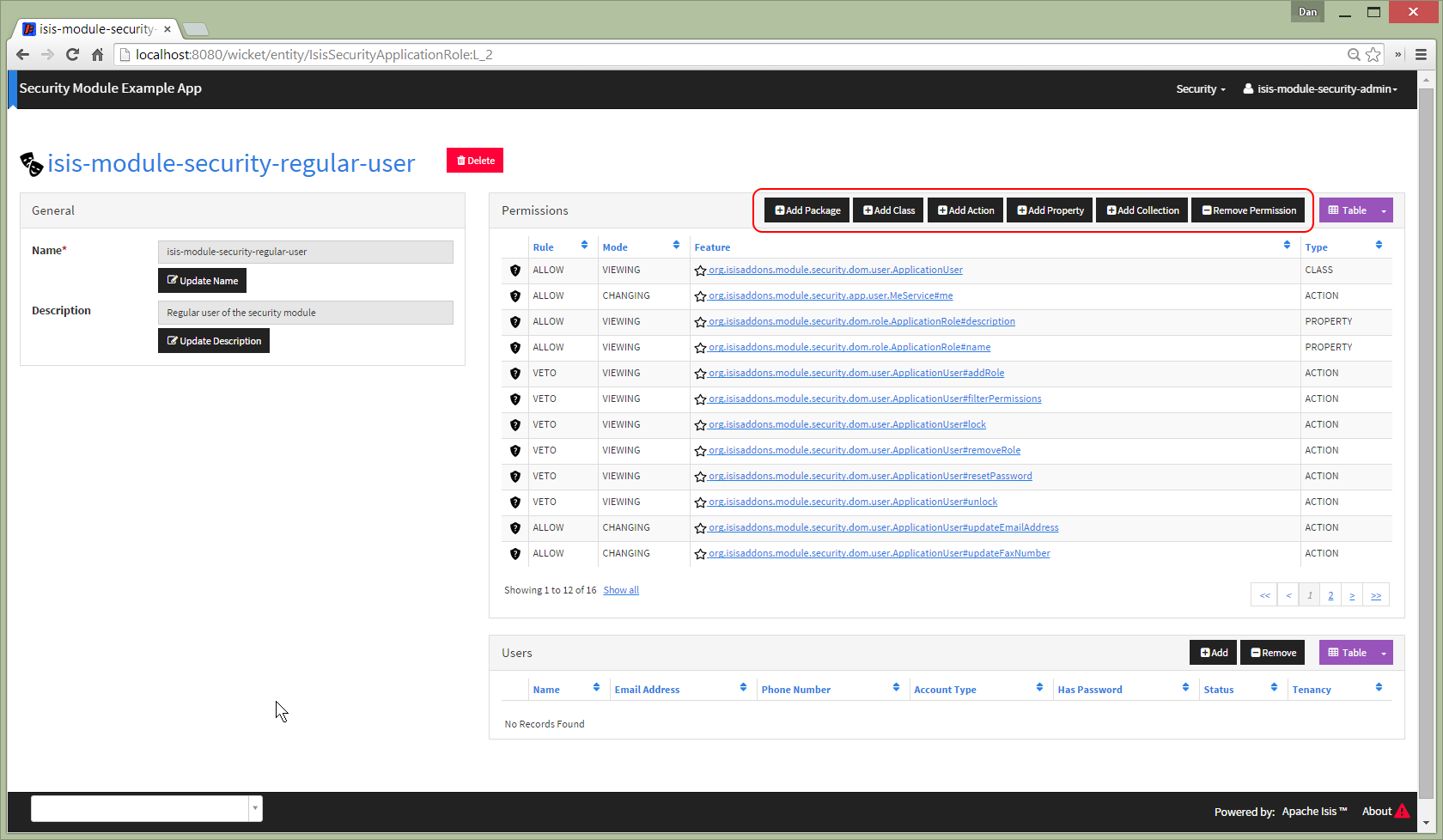The height and width of the screenshot is (840, 1443).
Task: Click the Dan profile button in title bar
Action: click(1307, 11)
